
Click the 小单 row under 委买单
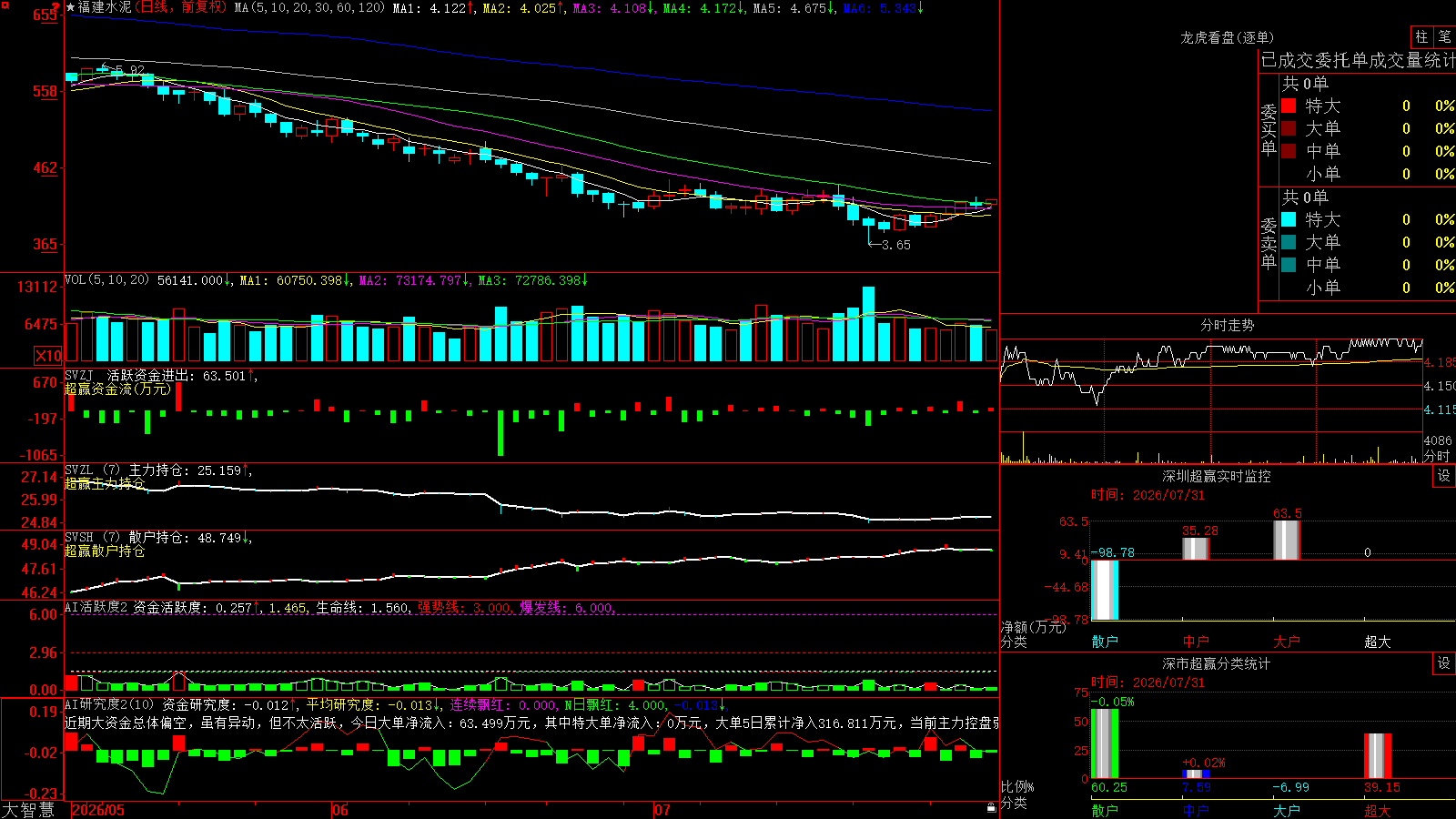1369,173
